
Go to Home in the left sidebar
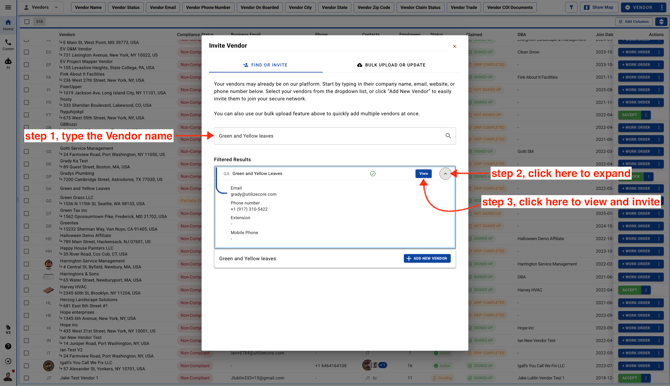click(x=8, y=25)
